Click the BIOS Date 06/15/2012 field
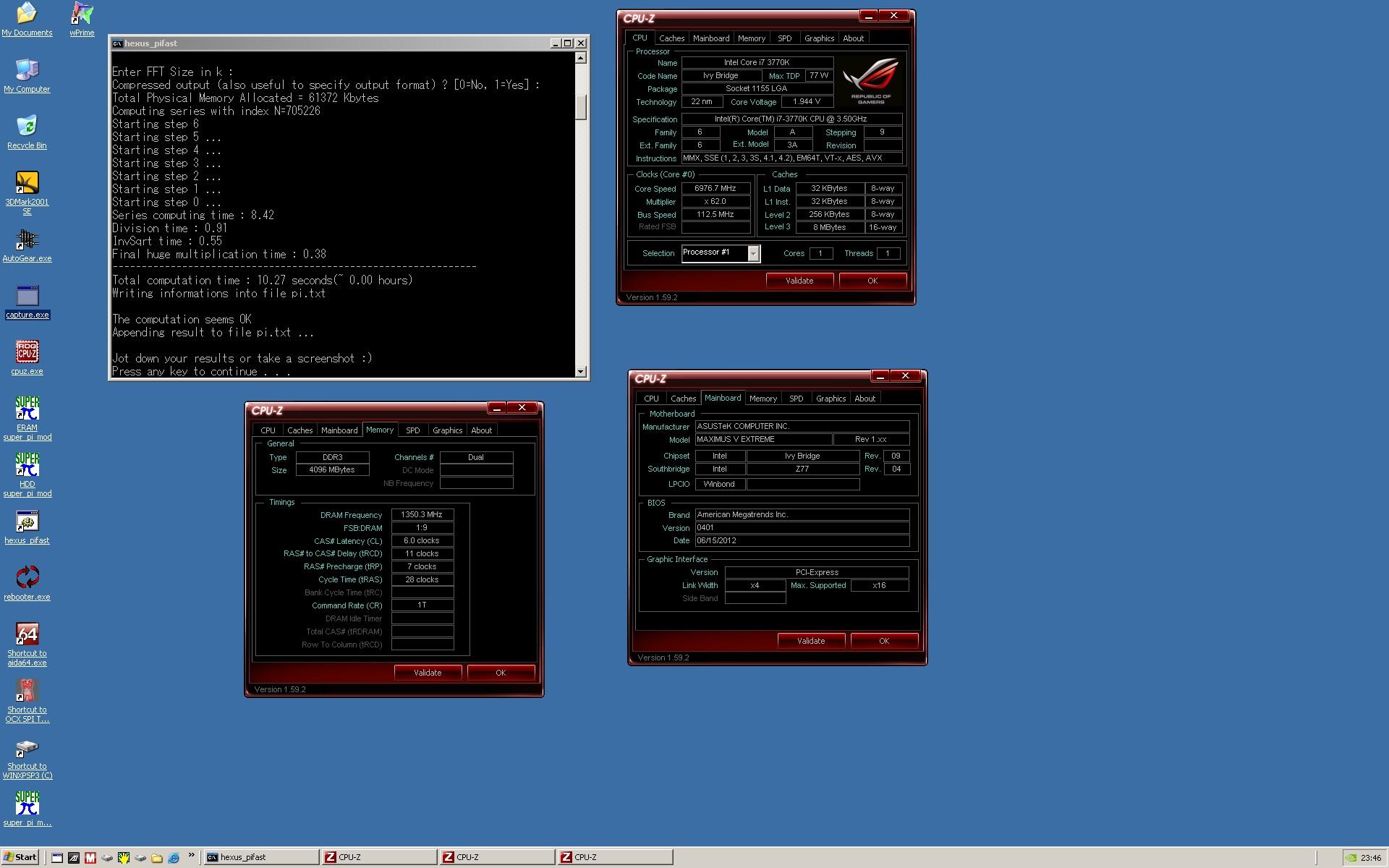This screenshot has width=1389, height=868. pos(802,541)
